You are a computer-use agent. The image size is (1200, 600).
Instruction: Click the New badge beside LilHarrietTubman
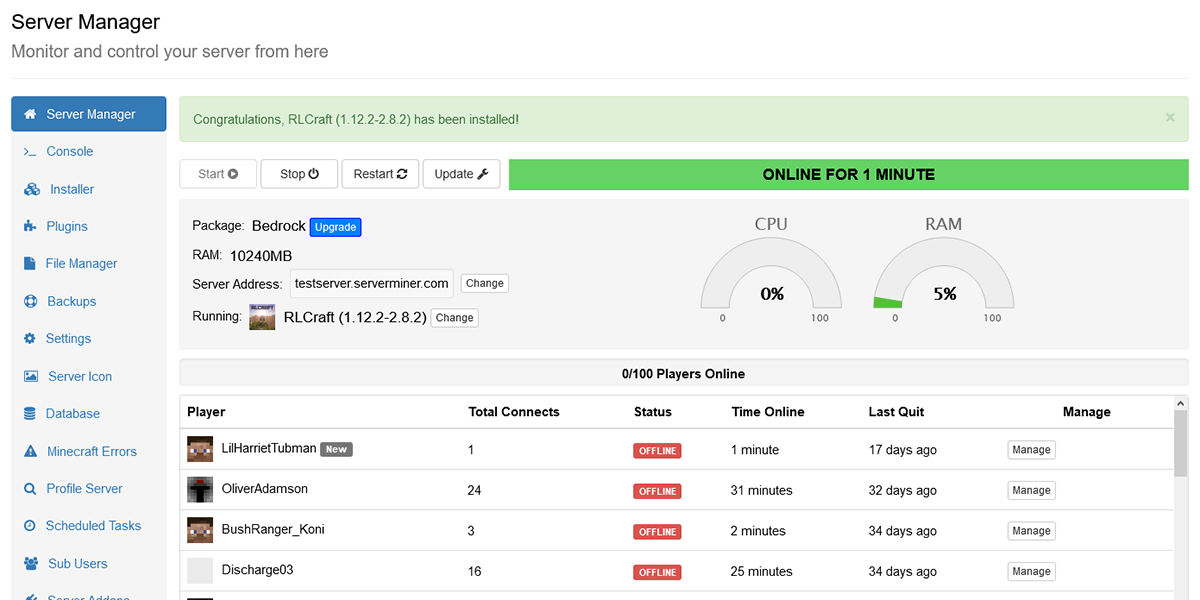336,449
